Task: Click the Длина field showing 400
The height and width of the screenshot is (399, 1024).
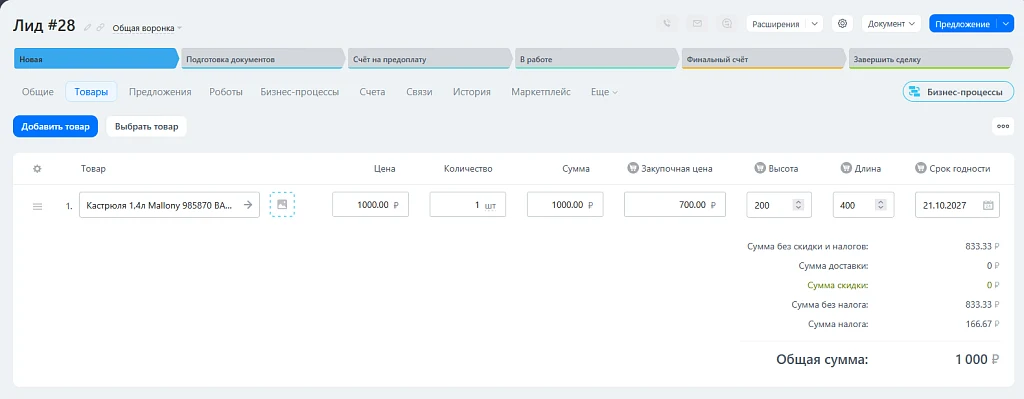Action: 863,204
